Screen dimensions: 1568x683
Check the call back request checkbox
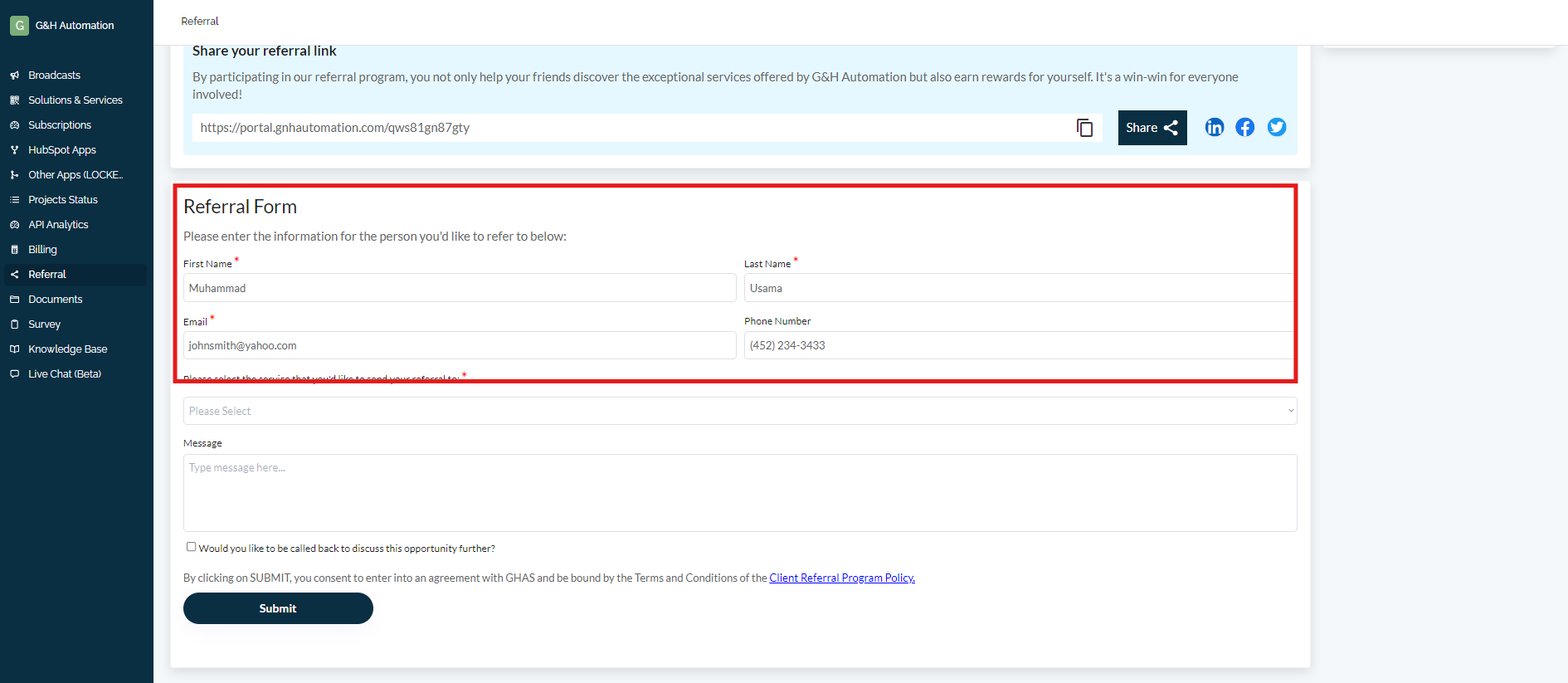click(192, 547)
